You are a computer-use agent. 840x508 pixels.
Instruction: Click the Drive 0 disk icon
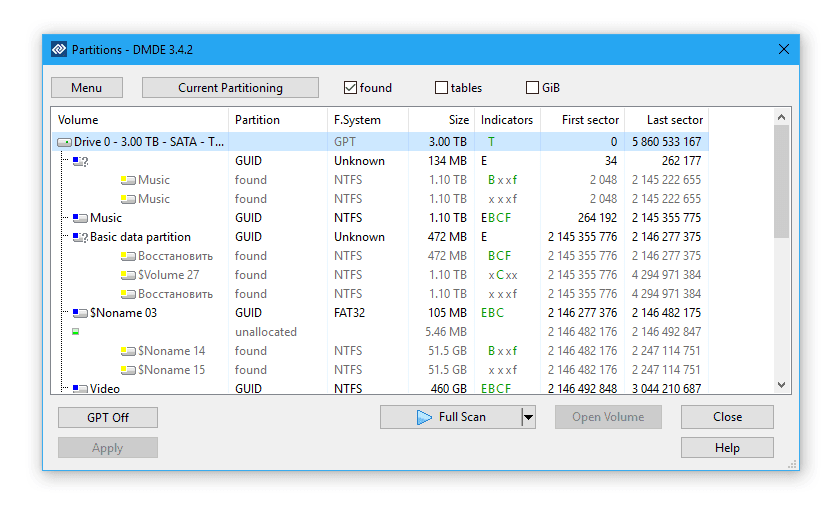65,142
